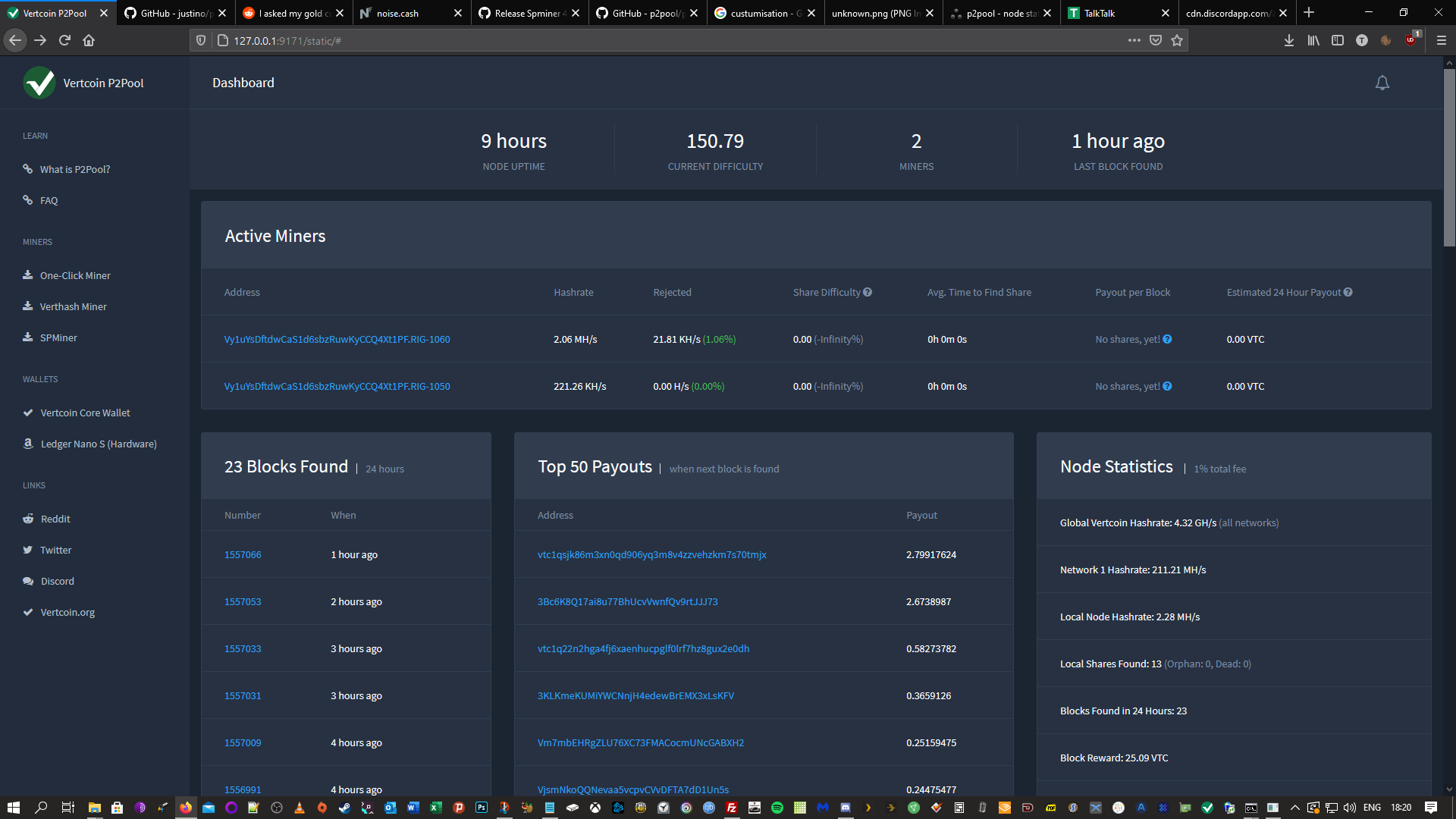Open the SPMiner download link
The image size is (1456, 819).
pos(58,337)
